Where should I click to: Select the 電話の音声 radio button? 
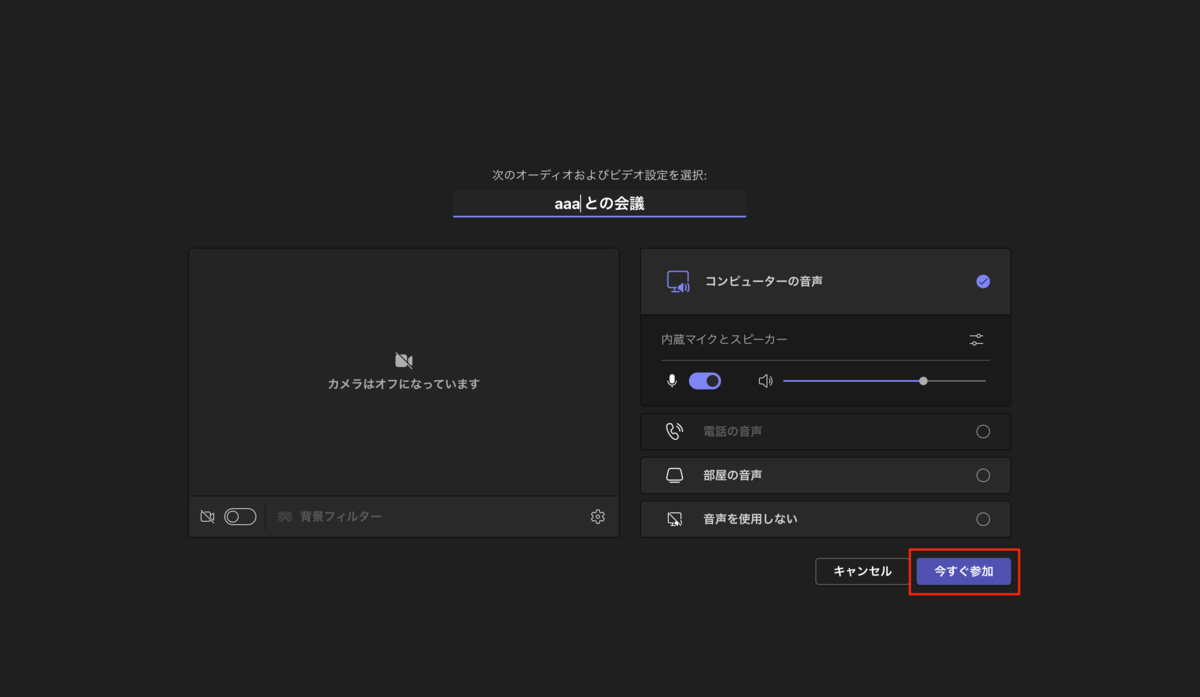(983, 431)
